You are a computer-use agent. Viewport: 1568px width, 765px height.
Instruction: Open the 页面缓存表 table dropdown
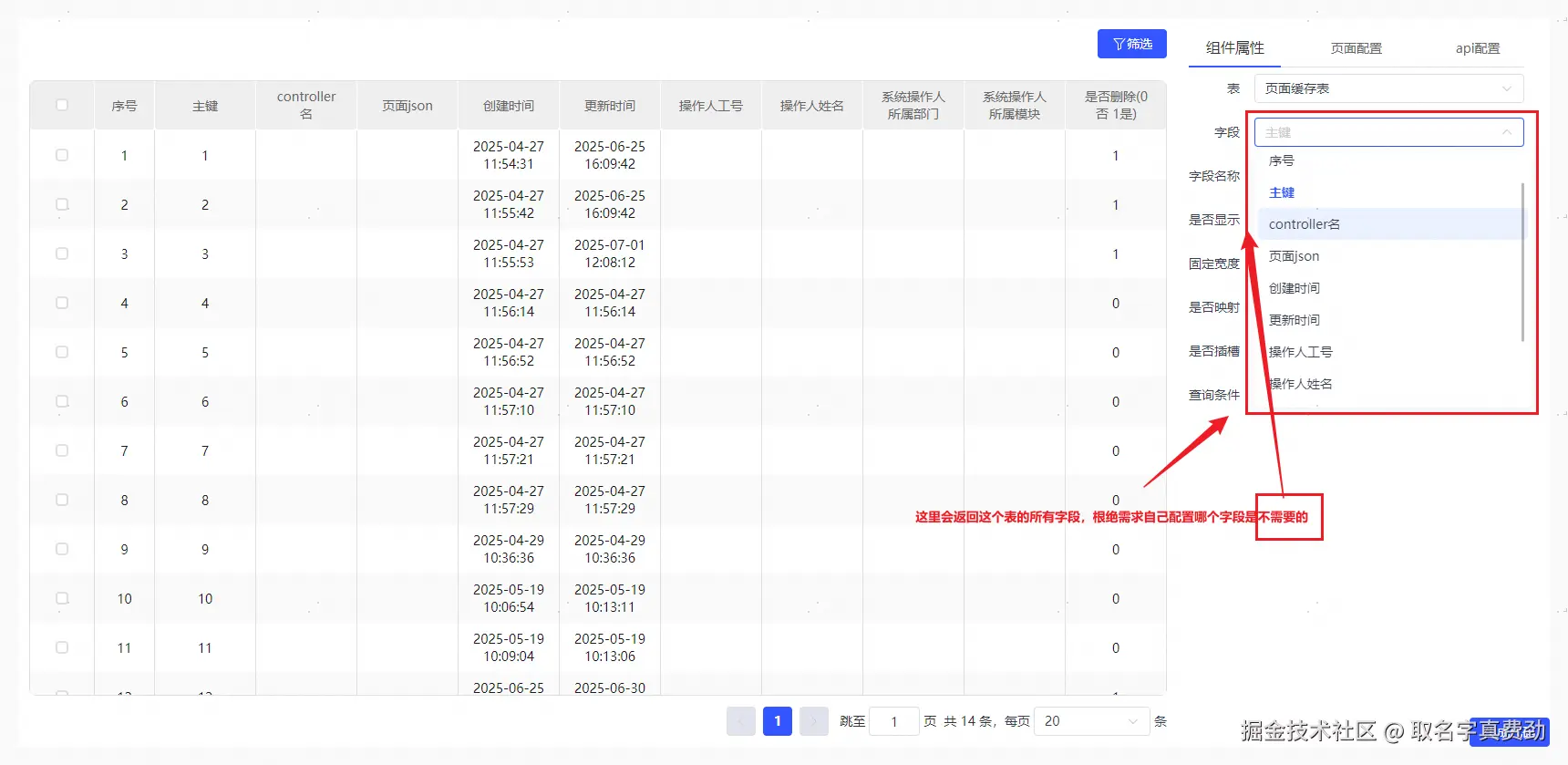(1387, 88)
